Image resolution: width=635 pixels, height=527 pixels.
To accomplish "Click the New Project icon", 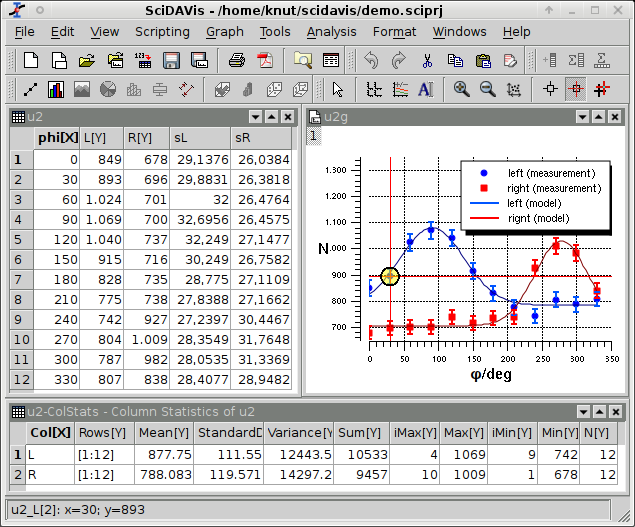I will point(32,60).
